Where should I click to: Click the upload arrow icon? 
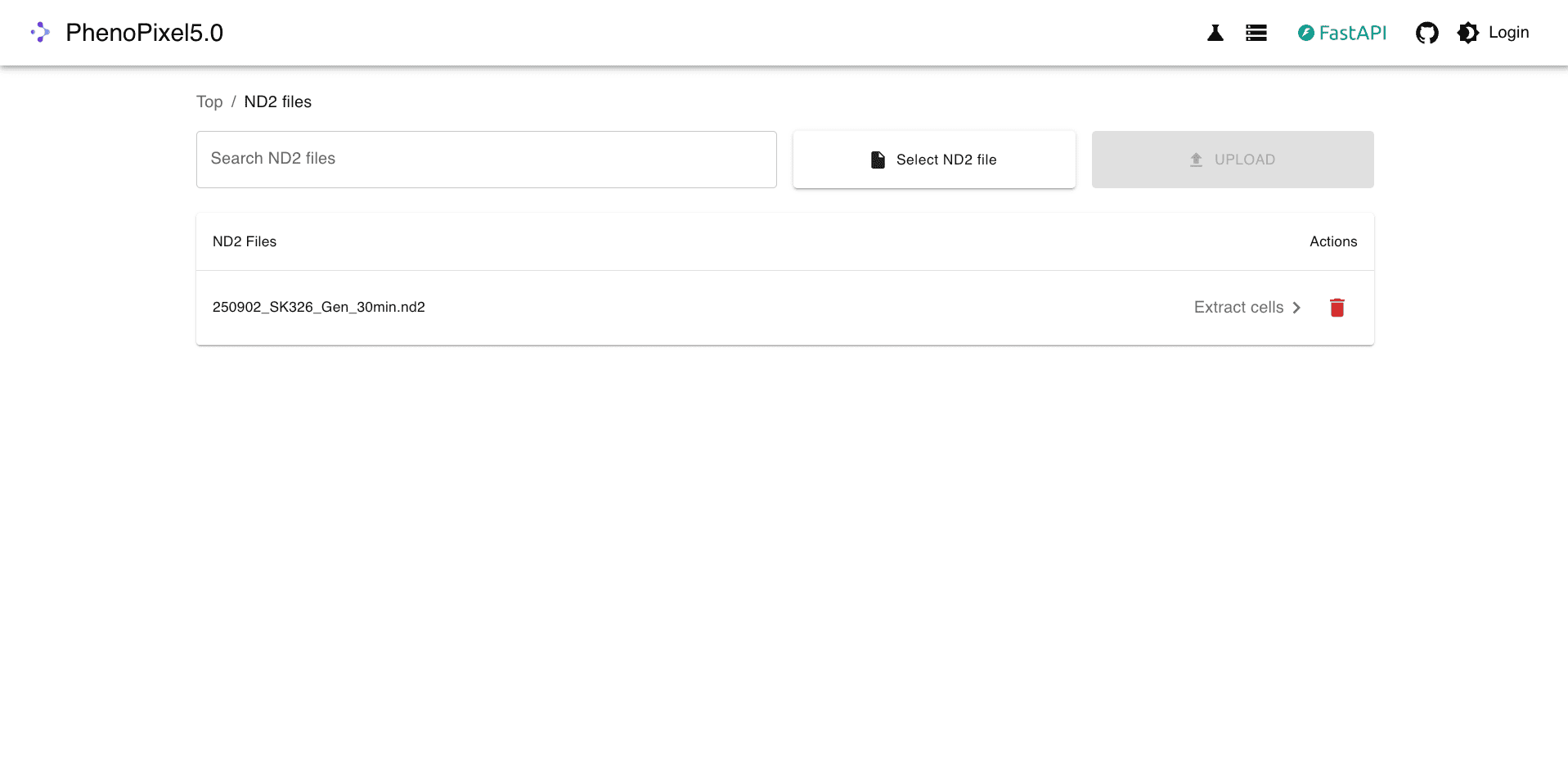tap(1196, 160)
